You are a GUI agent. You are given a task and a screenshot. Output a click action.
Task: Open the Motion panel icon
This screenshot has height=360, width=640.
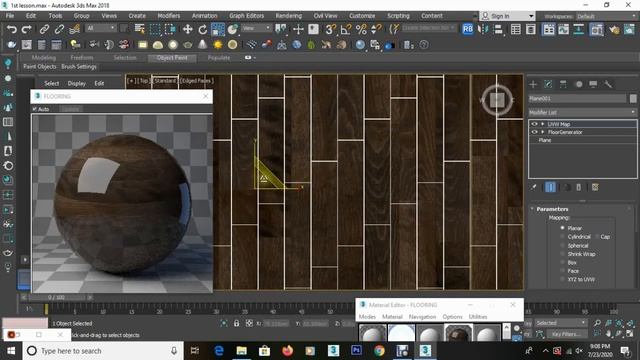tap(578, 84)
